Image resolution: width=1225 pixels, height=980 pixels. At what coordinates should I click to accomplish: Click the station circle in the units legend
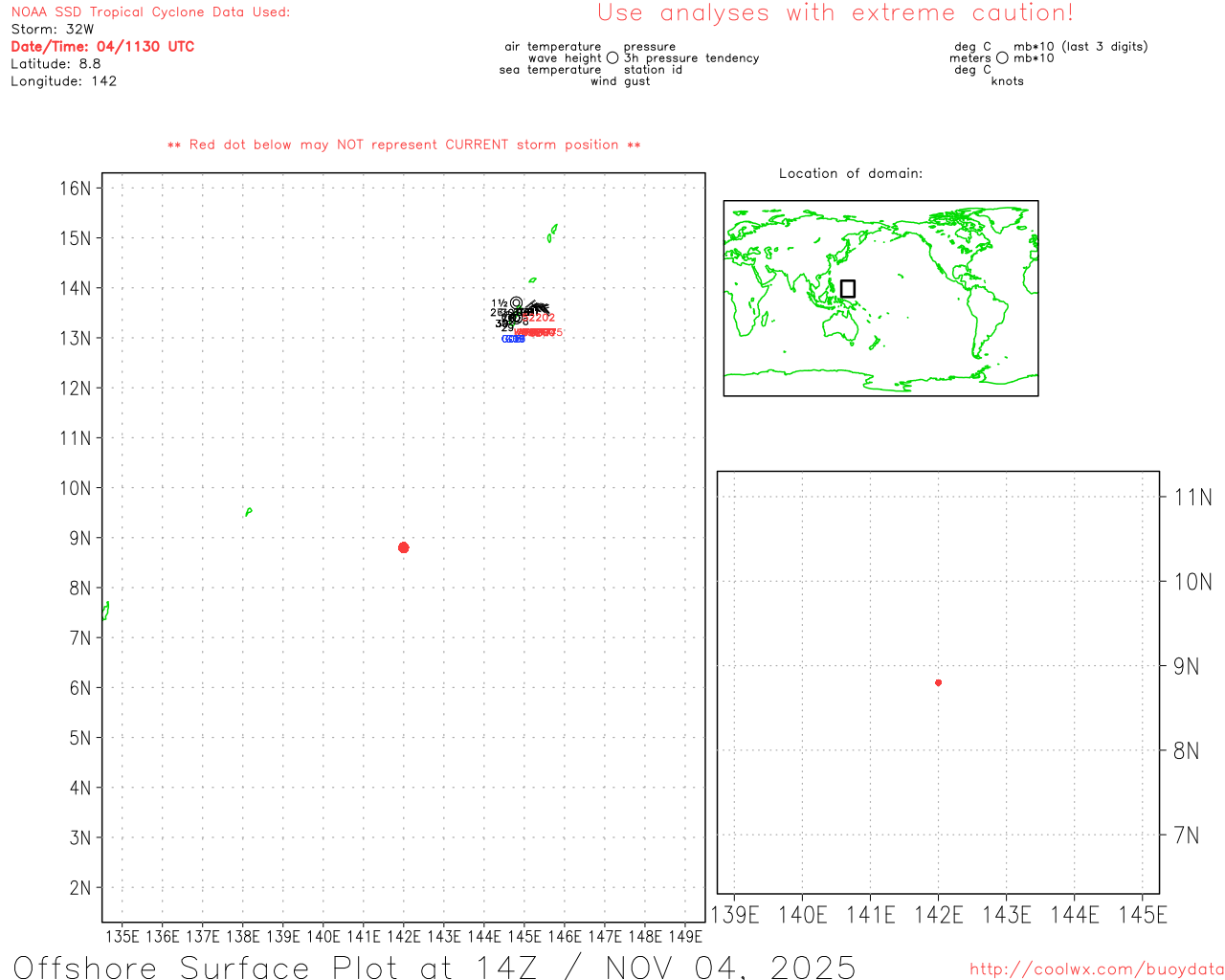(x=1002, y=58)
